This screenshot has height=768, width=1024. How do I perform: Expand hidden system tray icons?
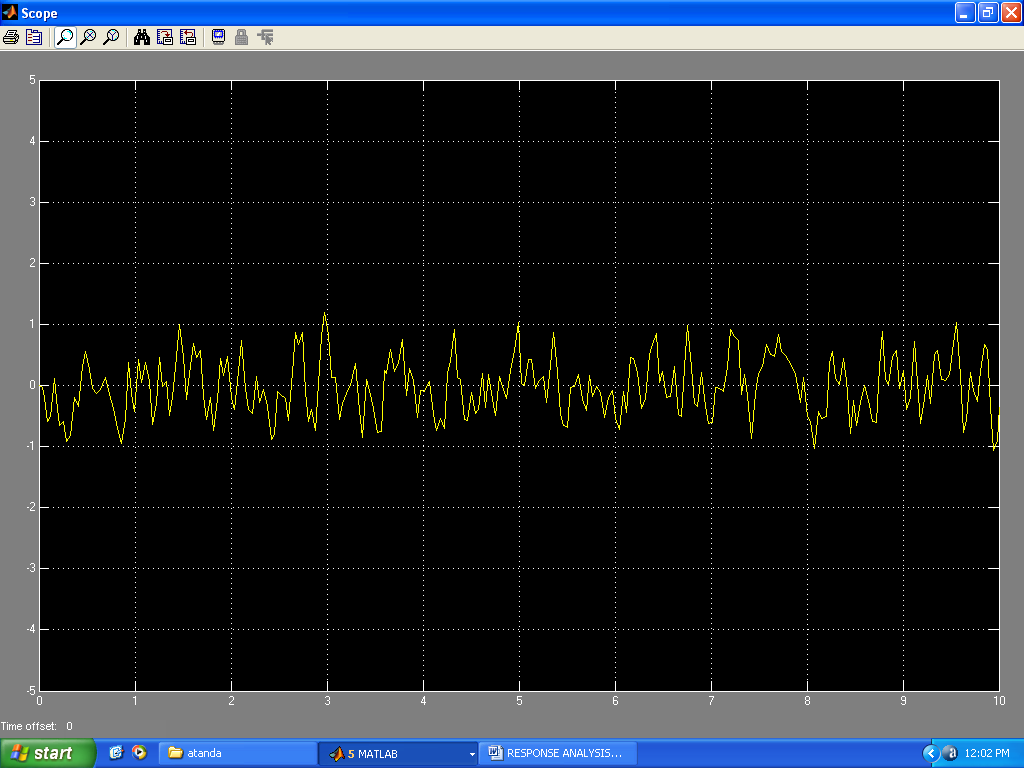click(x=930, y=753)
